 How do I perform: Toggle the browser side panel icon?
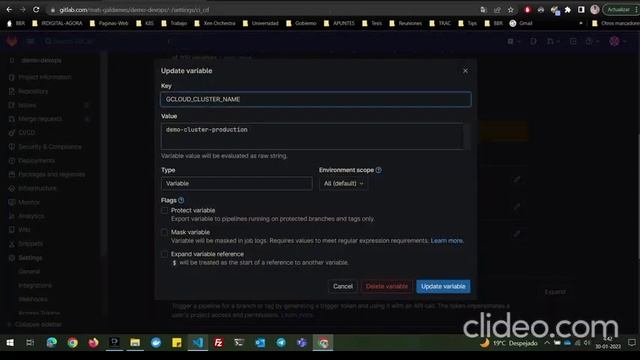[x=581, y=10]
